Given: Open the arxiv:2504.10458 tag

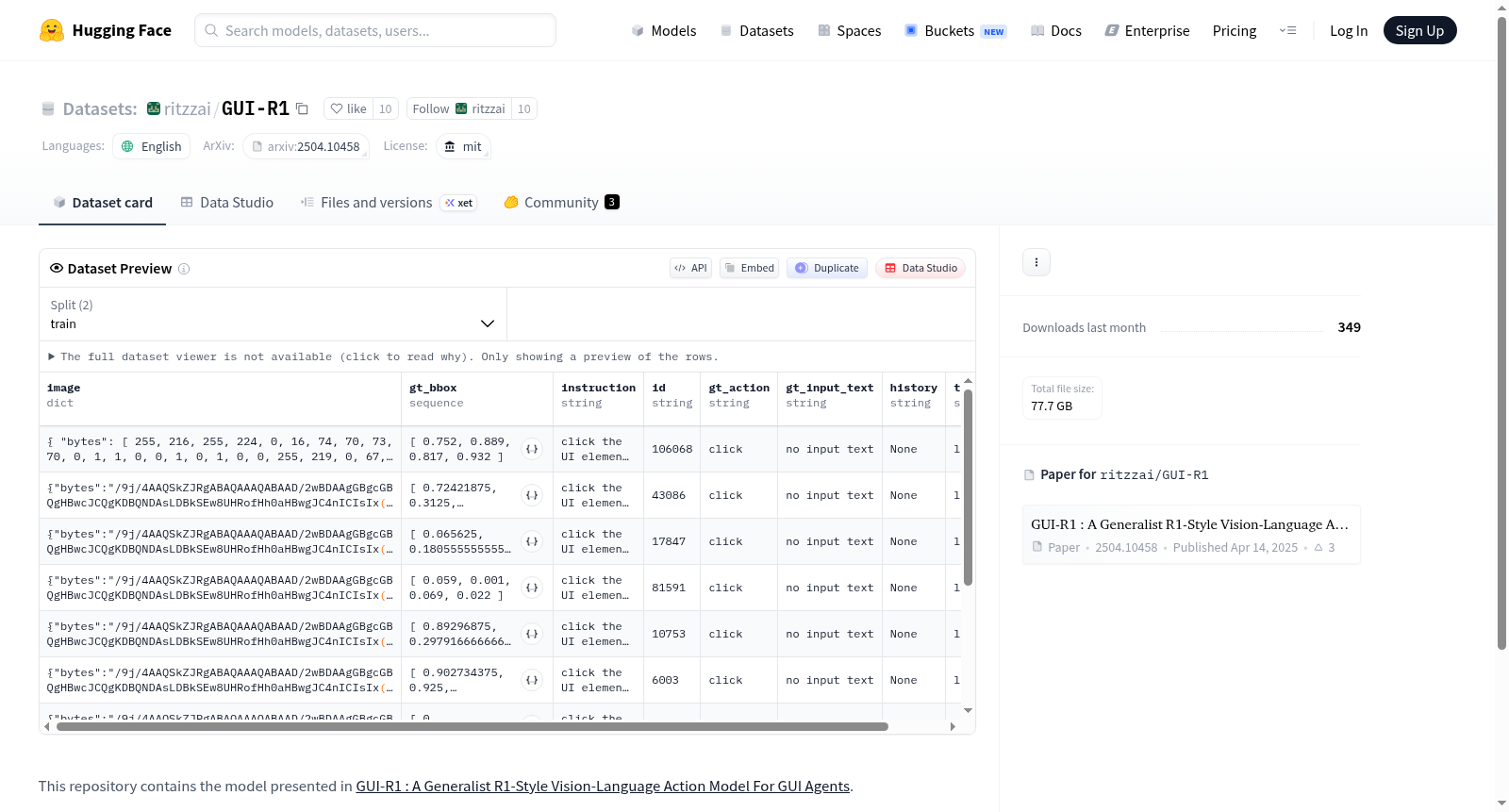Looking at the screenshot, I should pos(305,146).
